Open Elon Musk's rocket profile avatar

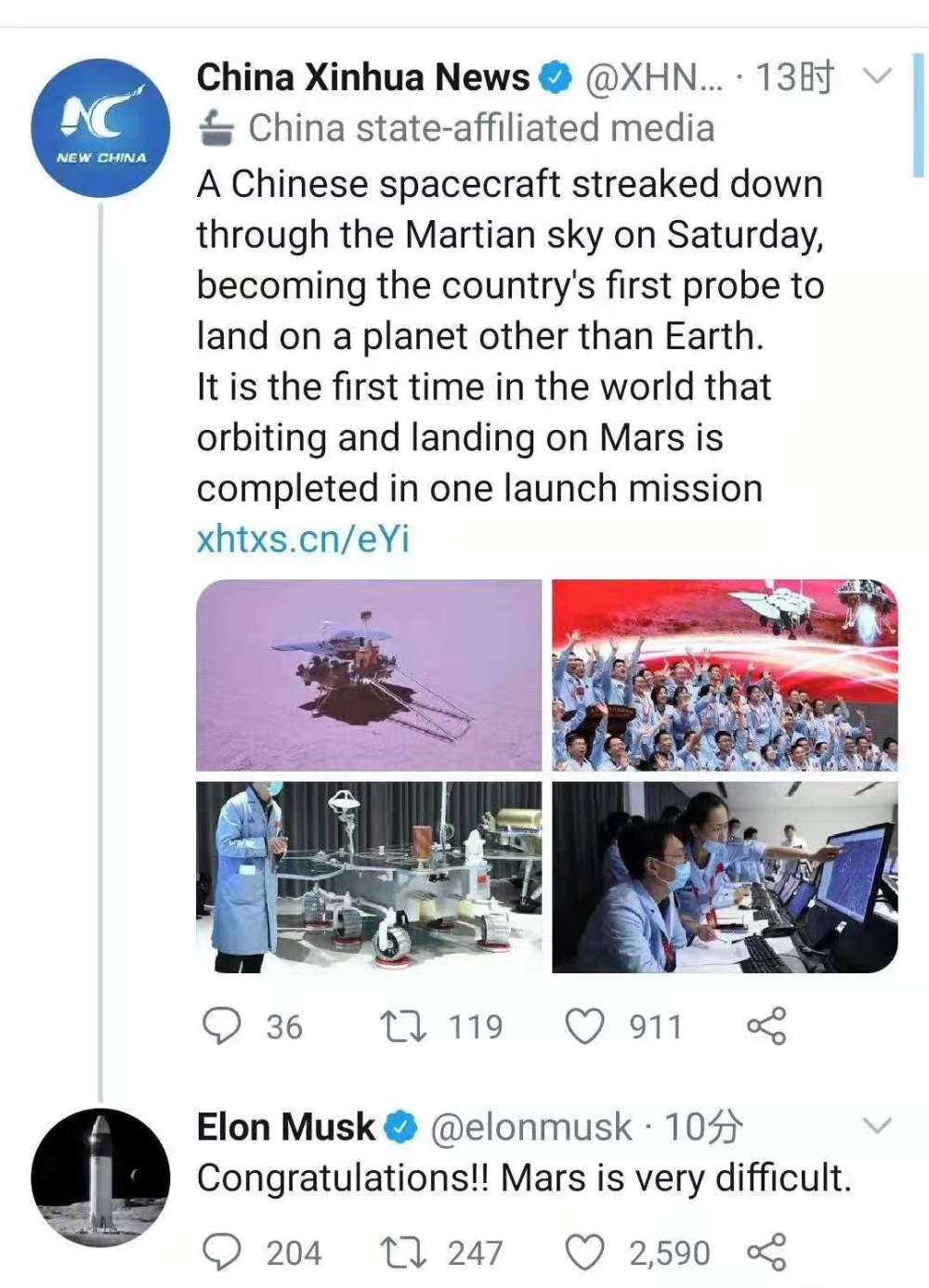point(100,1177)
